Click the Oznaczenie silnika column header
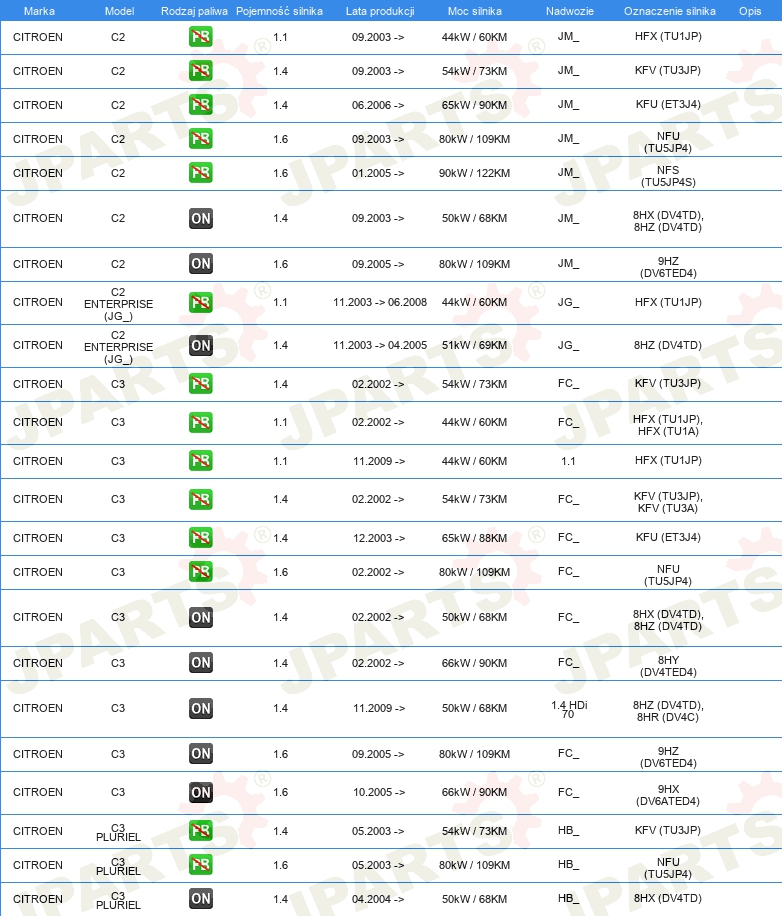This screenshot has width=782, height=916. pyautogui.click(x=669, y=11)
